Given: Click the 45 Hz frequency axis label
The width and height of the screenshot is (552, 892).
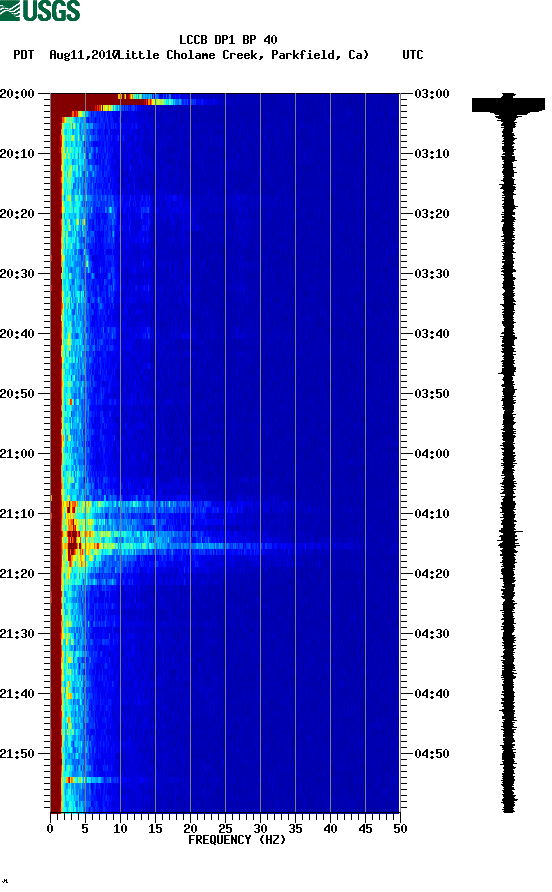Looking at the screenshot, I should [365, 829].
